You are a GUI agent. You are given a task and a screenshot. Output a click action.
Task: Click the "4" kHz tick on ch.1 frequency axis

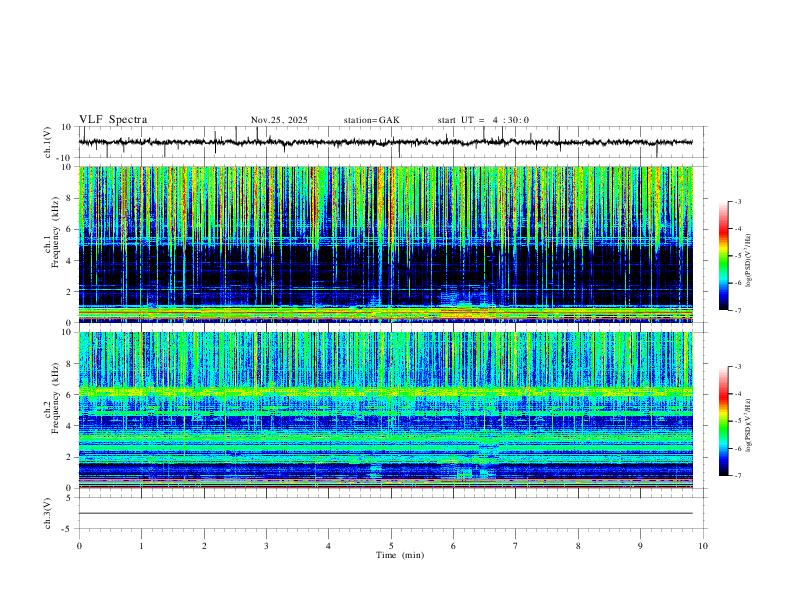pyautogui.click(x=70, y=261)
